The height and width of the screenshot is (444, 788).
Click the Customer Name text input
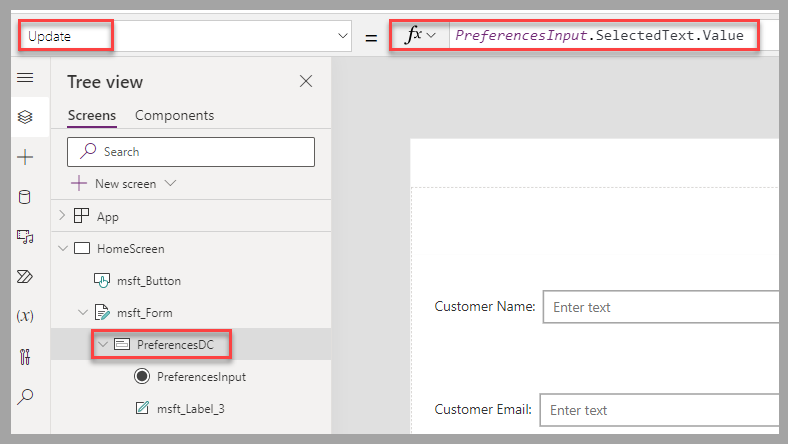pos(660,307)
